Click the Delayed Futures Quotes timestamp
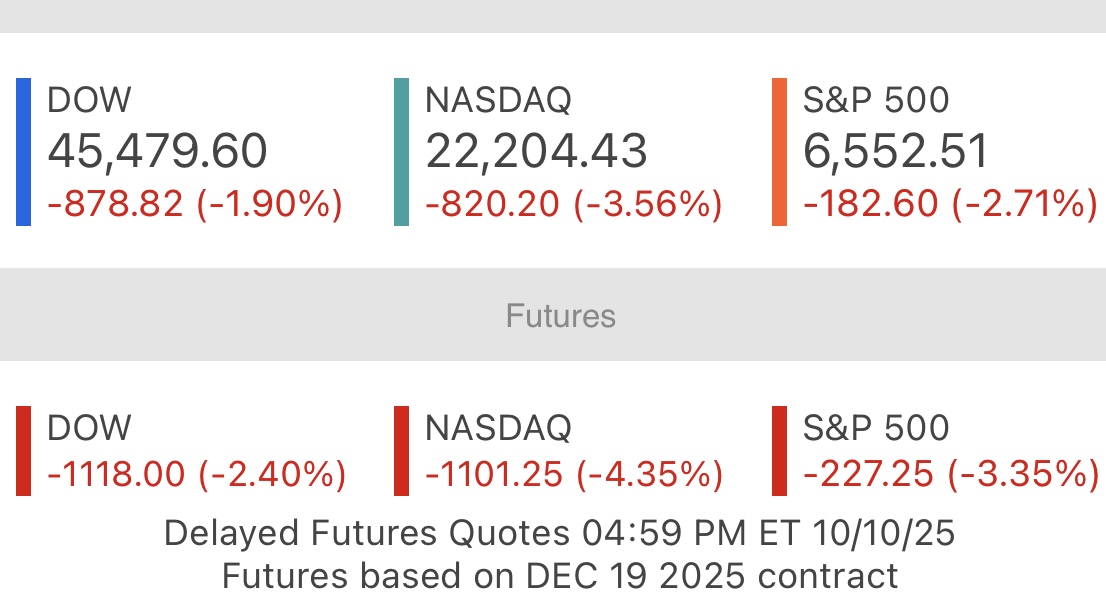 (x=559, y=533)
